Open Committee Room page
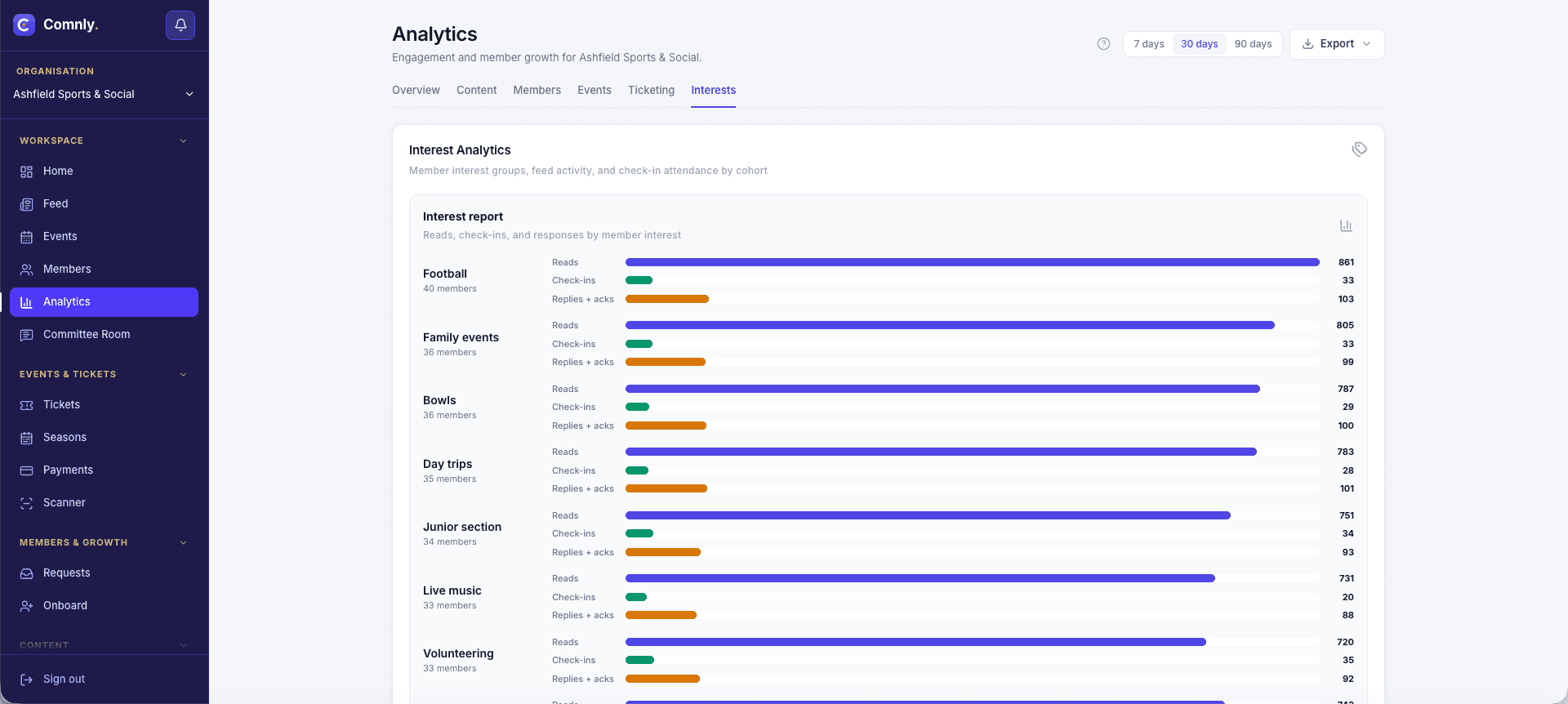Screen dimensions: 1568x704 [x=104, y=335]
